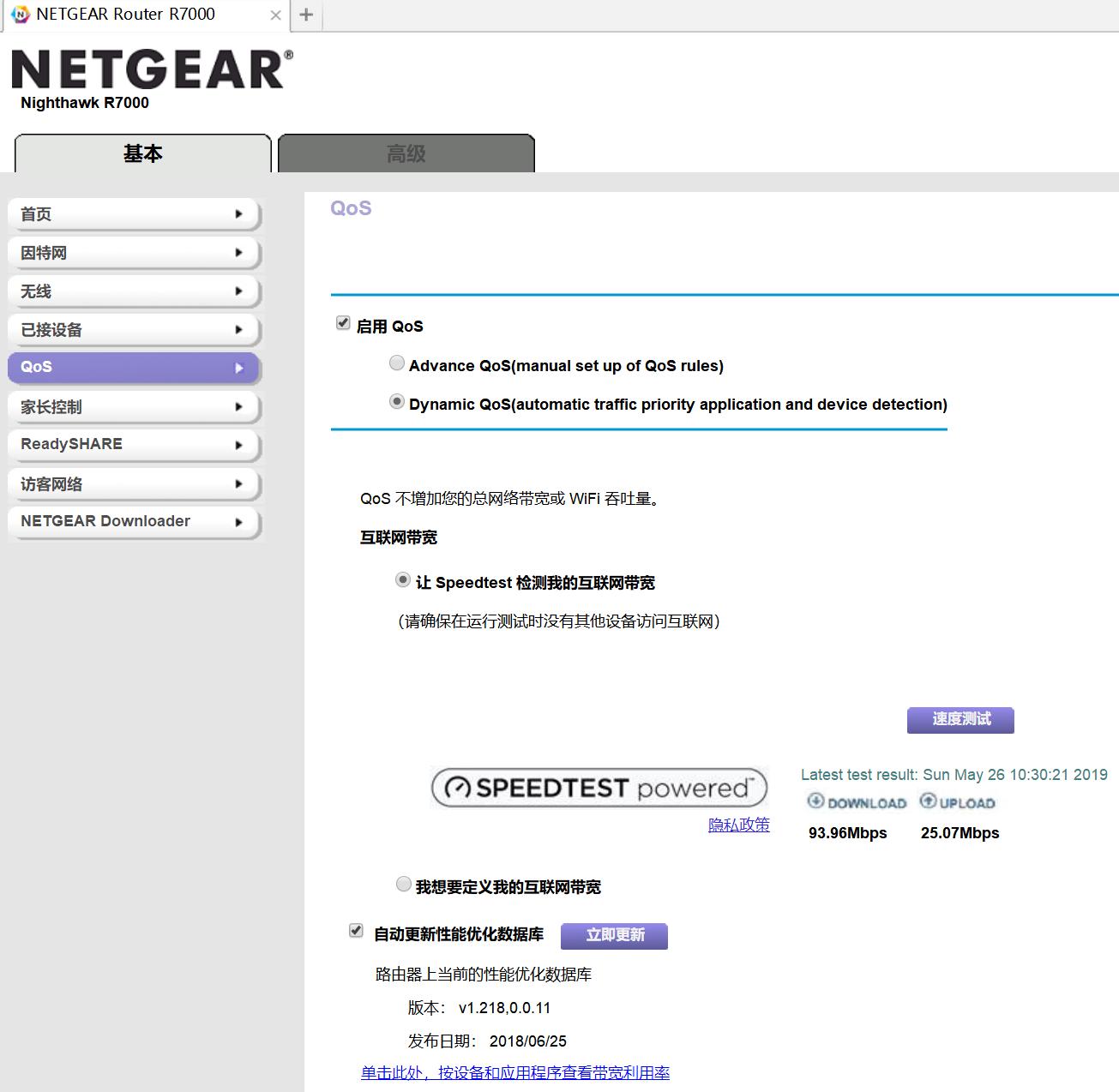Click the SPEEDTEST powered badge
1119x1092 pixels.
(599, 788)
